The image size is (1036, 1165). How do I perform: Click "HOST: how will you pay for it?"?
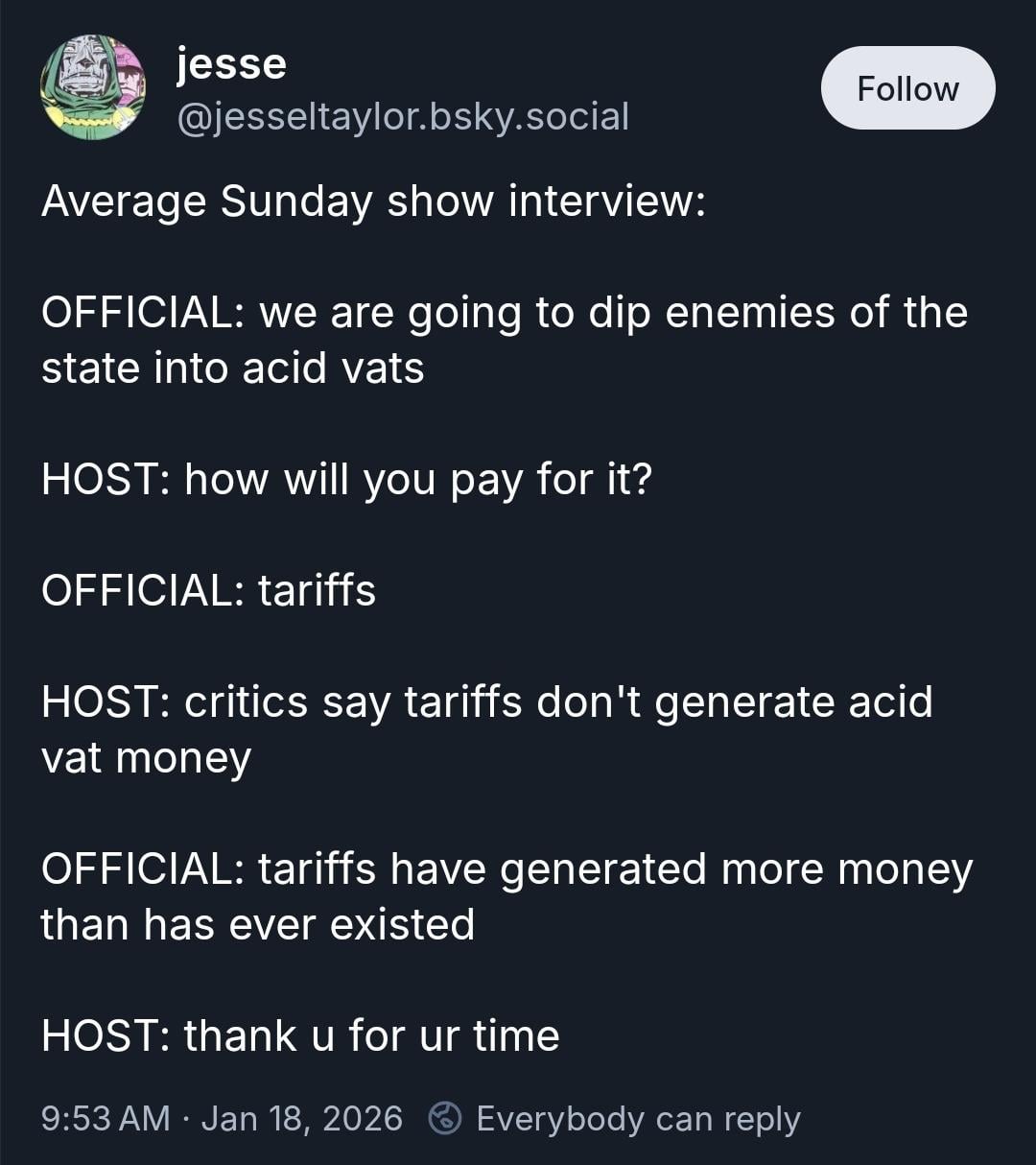point(346,479)
